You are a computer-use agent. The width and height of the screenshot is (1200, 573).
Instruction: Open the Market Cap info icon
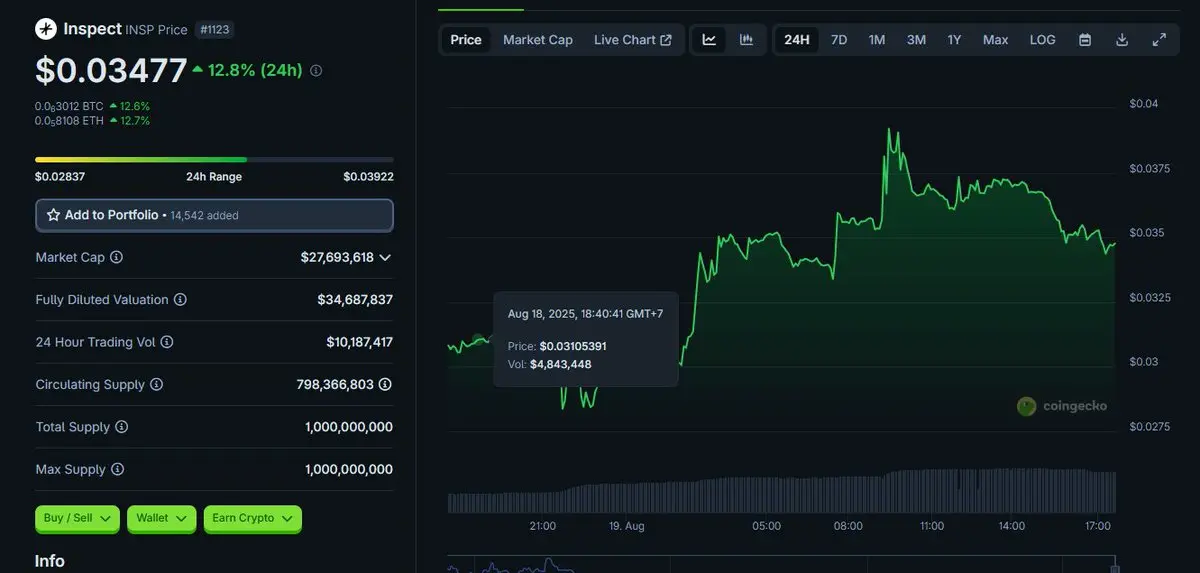116,257
